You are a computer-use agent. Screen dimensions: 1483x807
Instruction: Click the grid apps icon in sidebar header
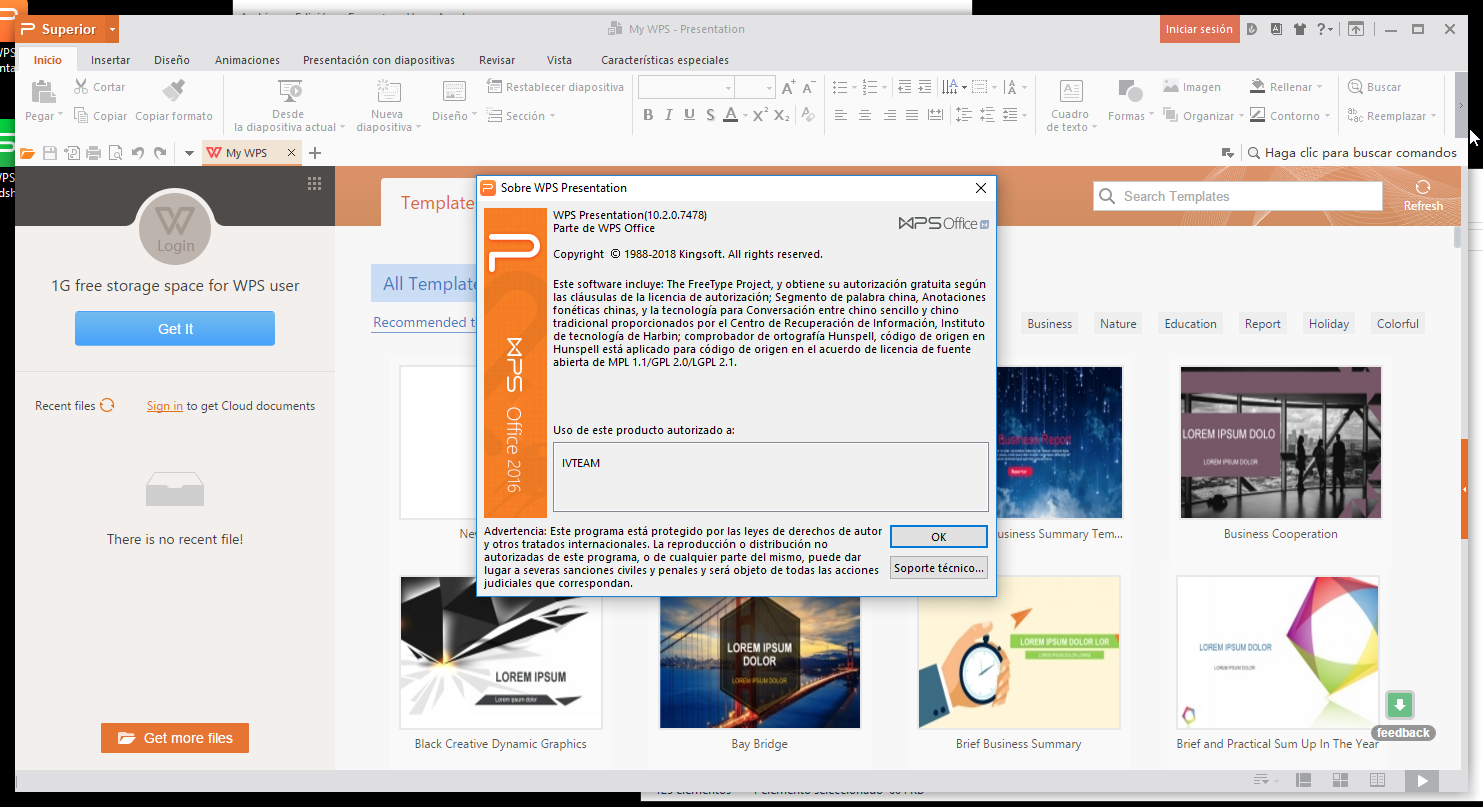tap(314, 183)
